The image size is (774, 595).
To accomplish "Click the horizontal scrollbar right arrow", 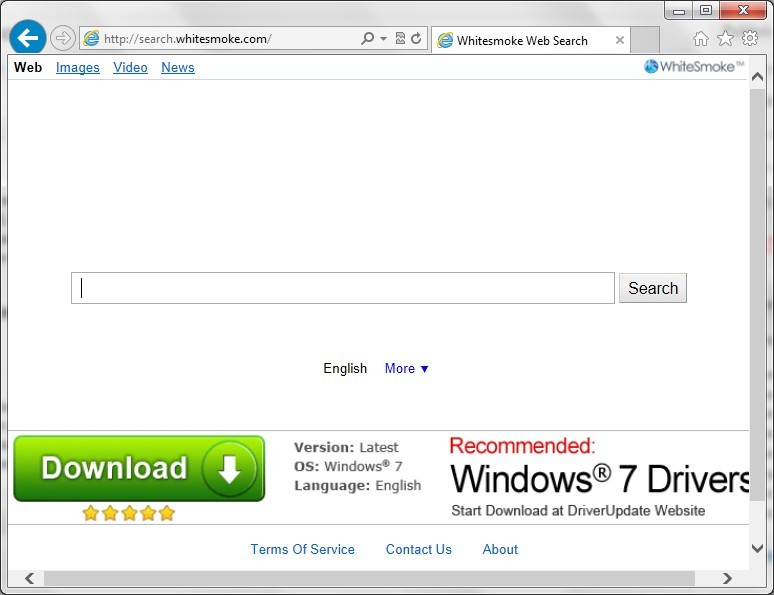I will (x=727, y=578).
